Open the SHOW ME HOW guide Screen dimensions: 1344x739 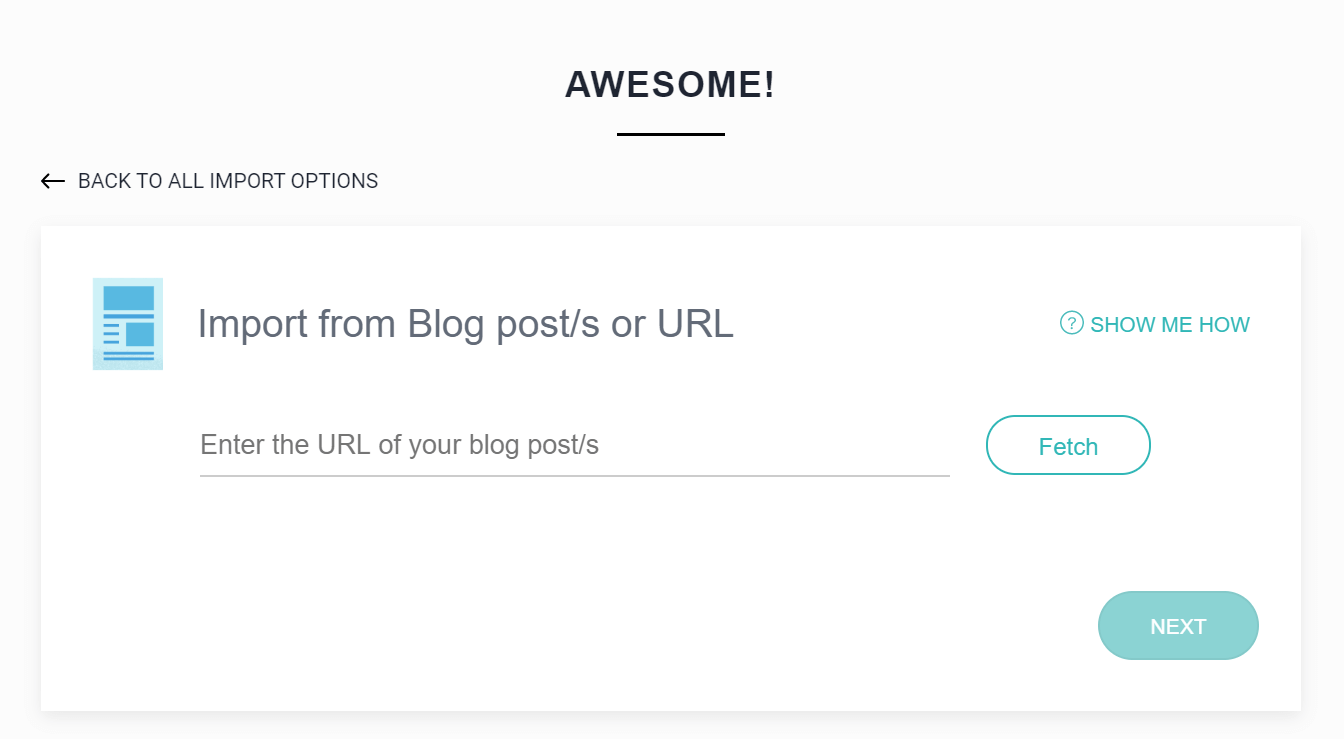coord(1155,324)
